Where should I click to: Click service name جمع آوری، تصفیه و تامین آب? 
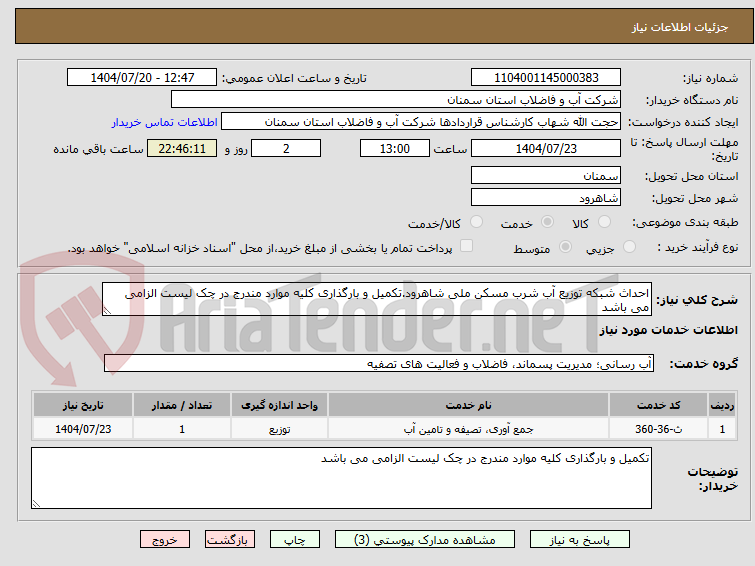pos(469,429)
